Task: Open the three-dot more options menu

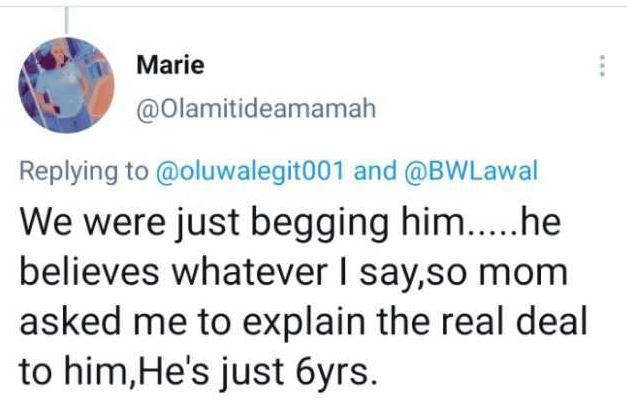Action: (602, 67)
